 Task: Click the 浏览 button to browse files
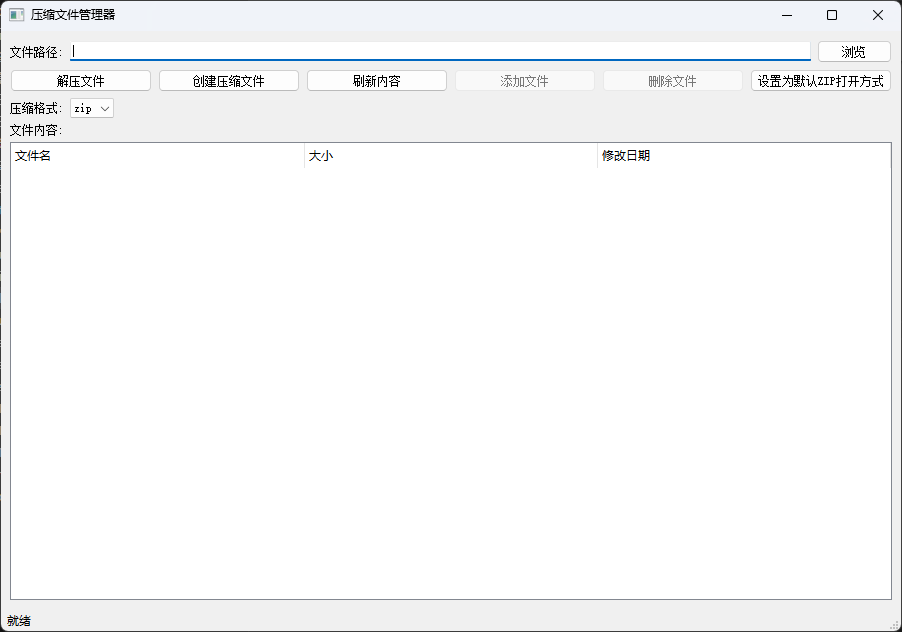pyautogui.click(x=853, y=51)
